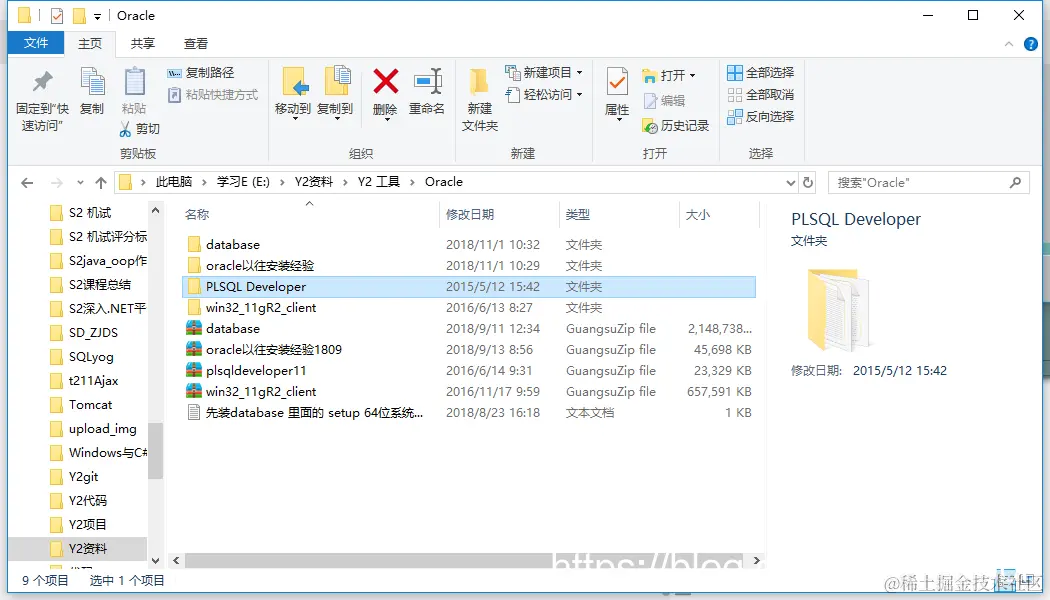
Task: Open the 文件 (File) menu
Action: click(x=35, y=43)
